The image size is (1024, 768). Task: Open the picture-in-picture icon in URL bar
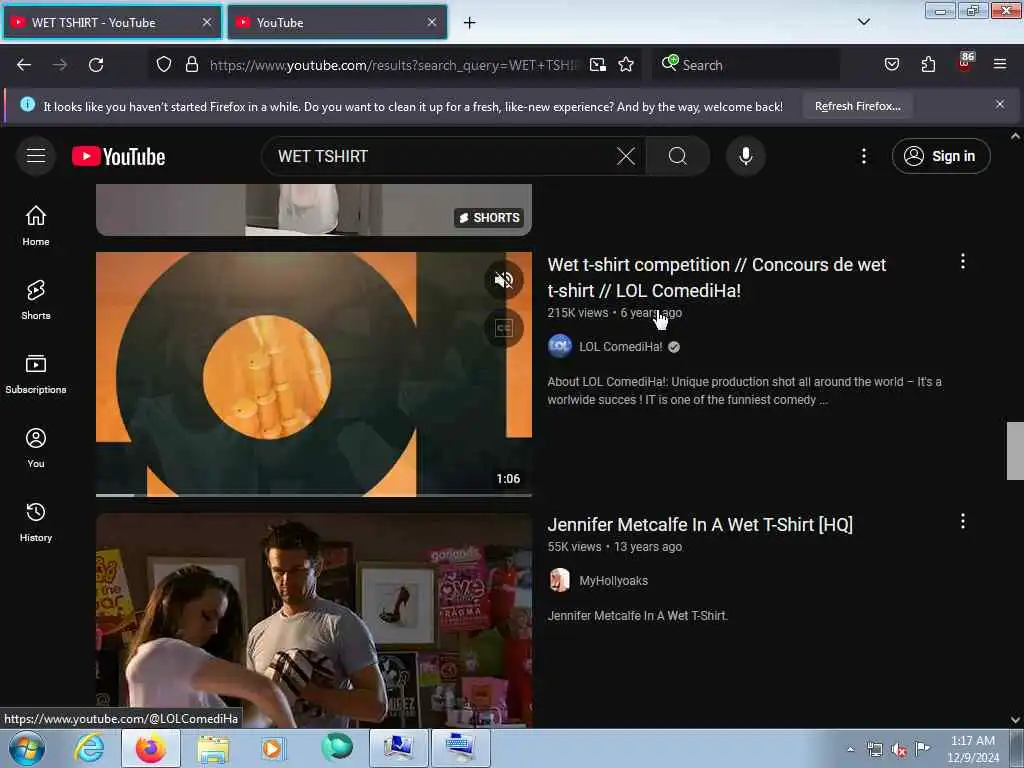[598, 64]
